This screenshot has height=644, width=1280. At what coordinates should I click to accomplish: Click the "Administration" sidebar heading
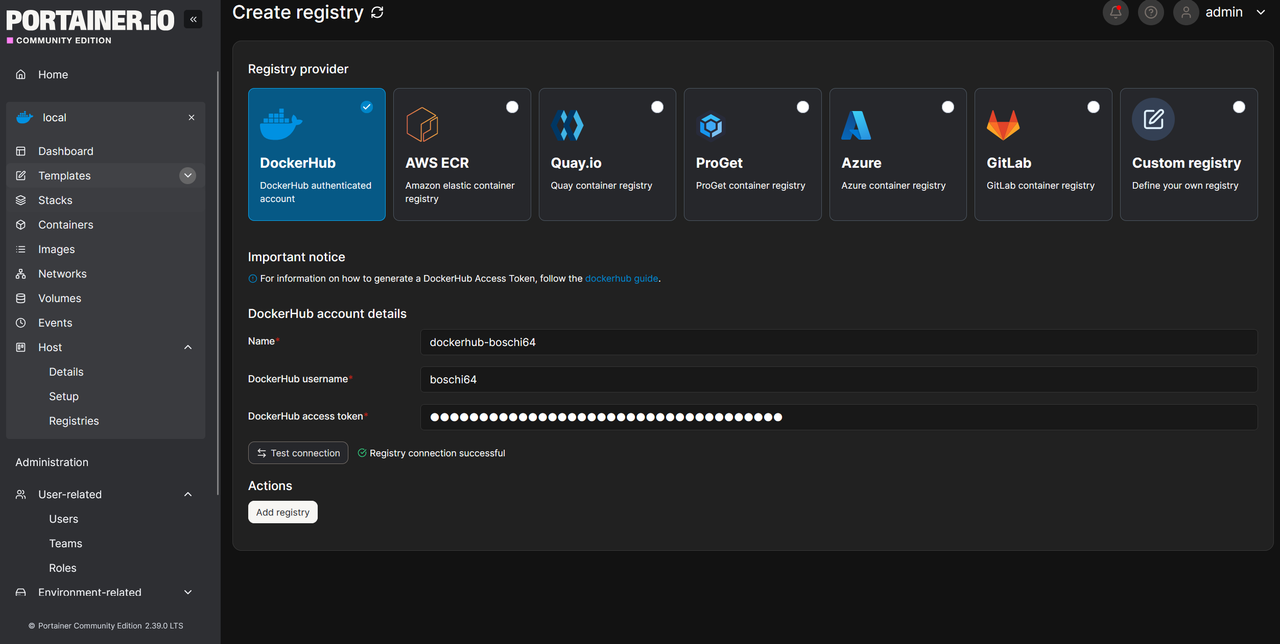(x=52, y=462)
